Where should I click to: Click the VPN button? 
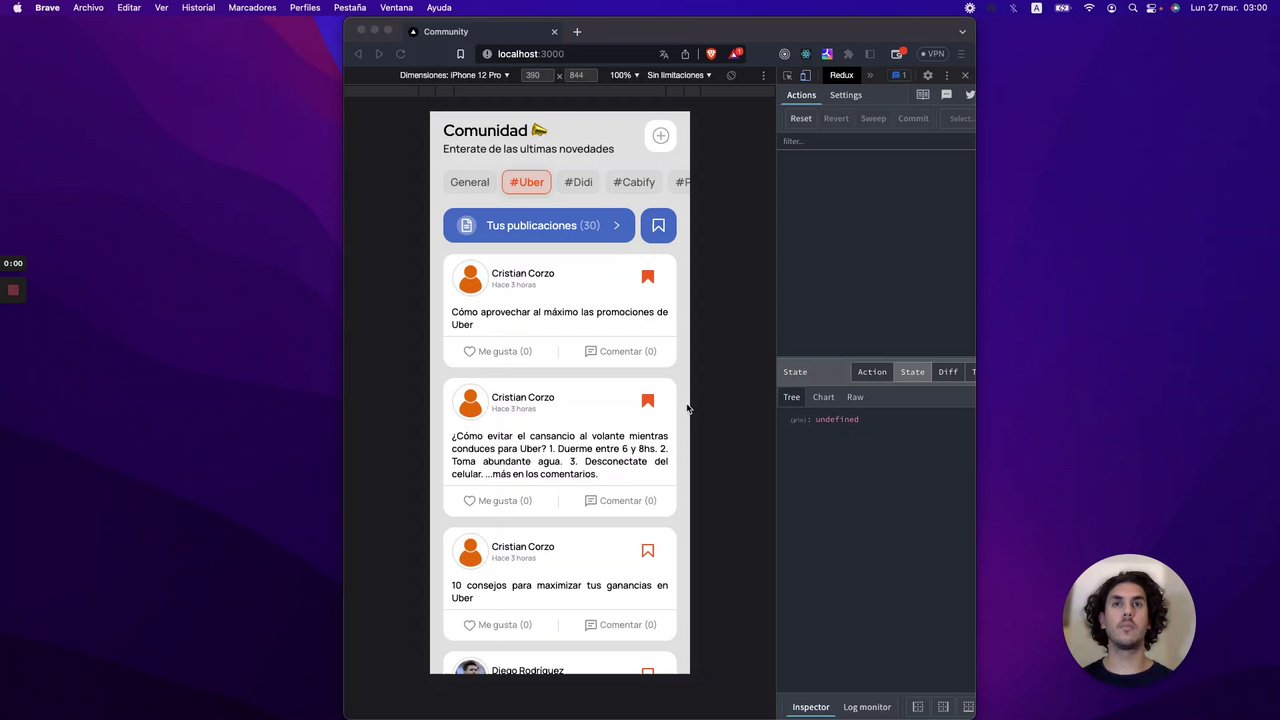click(932, 54)
